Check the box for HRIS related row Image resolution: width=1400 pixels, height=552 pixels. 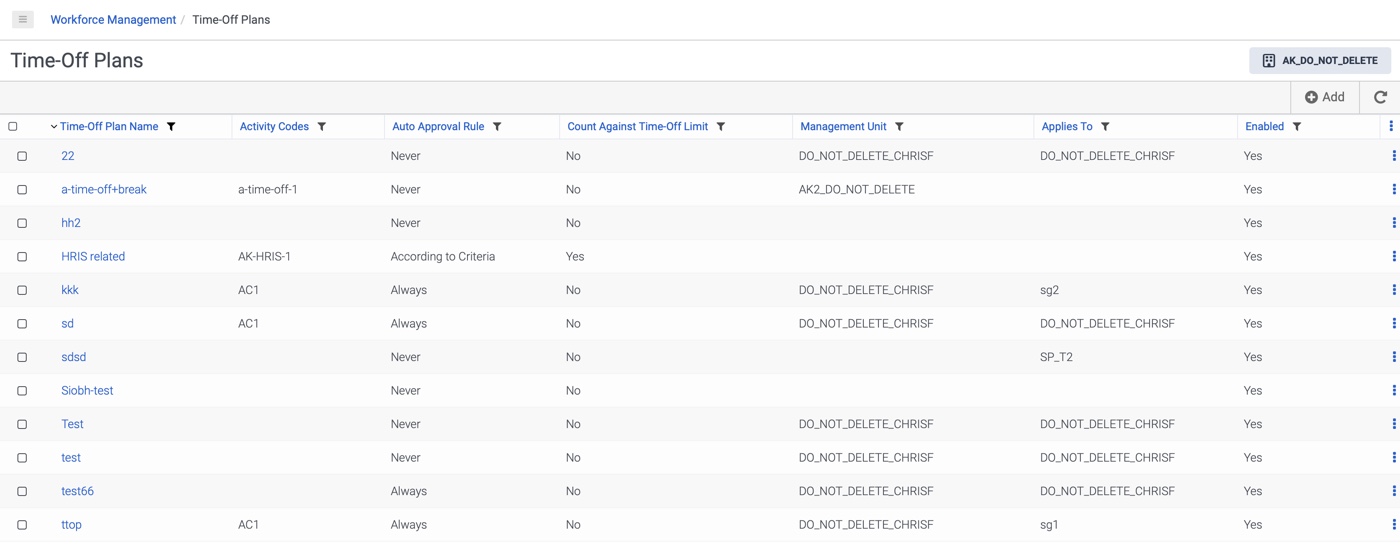[x=22, y=257]
